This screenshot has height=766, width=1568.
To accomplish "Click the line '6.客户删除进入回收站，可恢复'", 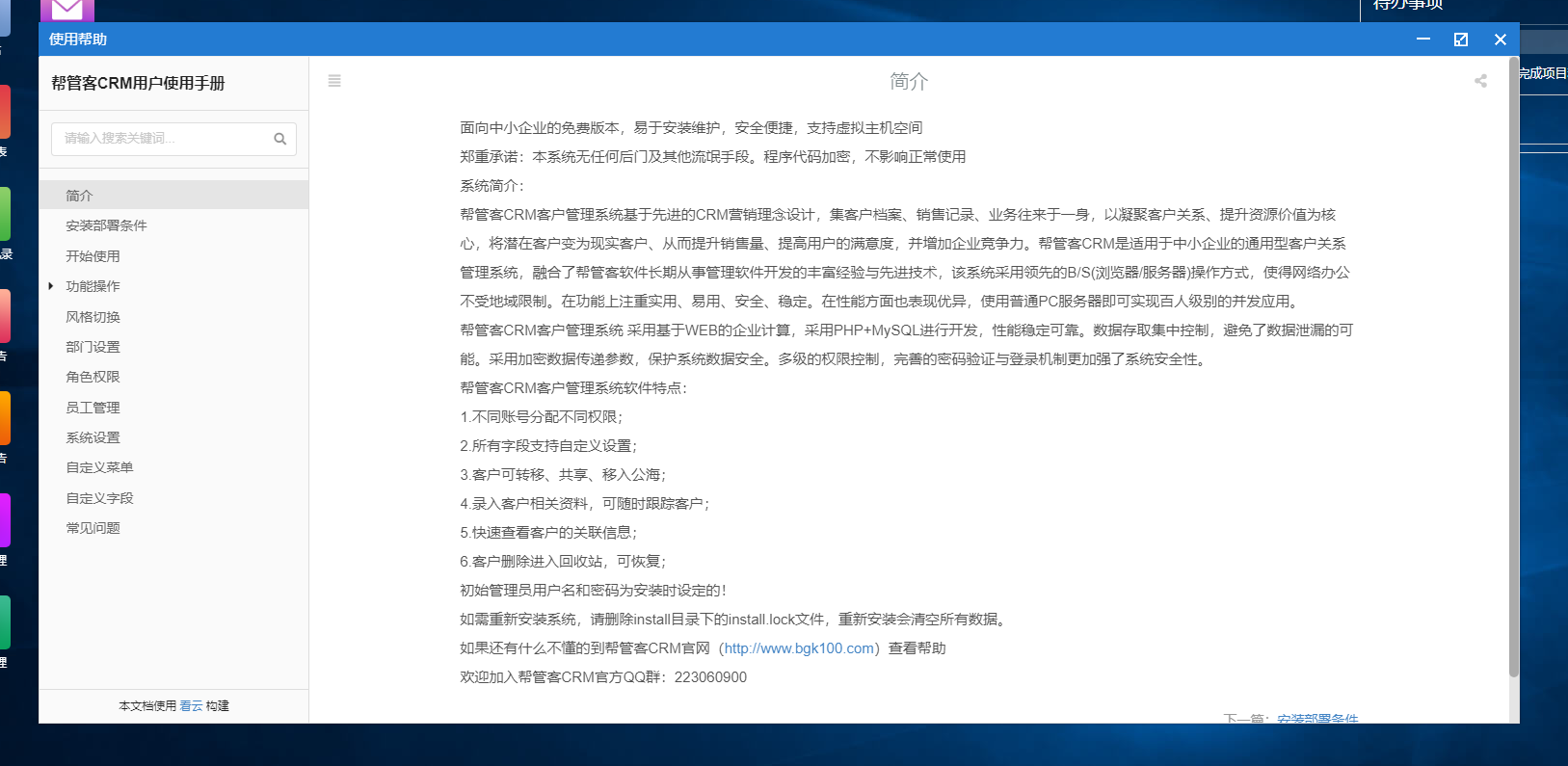I will click(x=563, y=562).
